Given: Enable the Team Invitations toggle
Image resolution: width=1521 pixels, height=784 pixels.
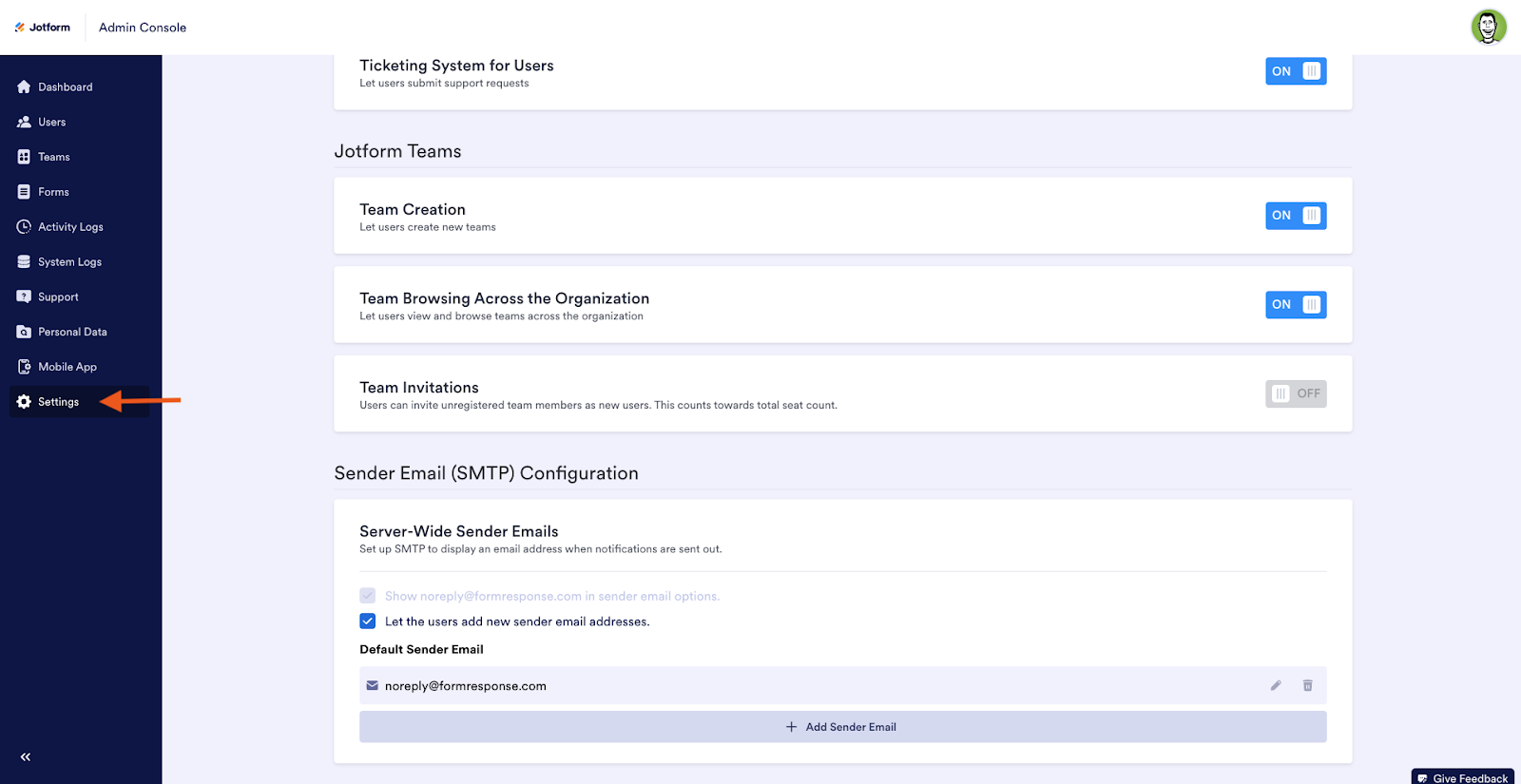Looking at the screenshot, I should pos(1295,393).
